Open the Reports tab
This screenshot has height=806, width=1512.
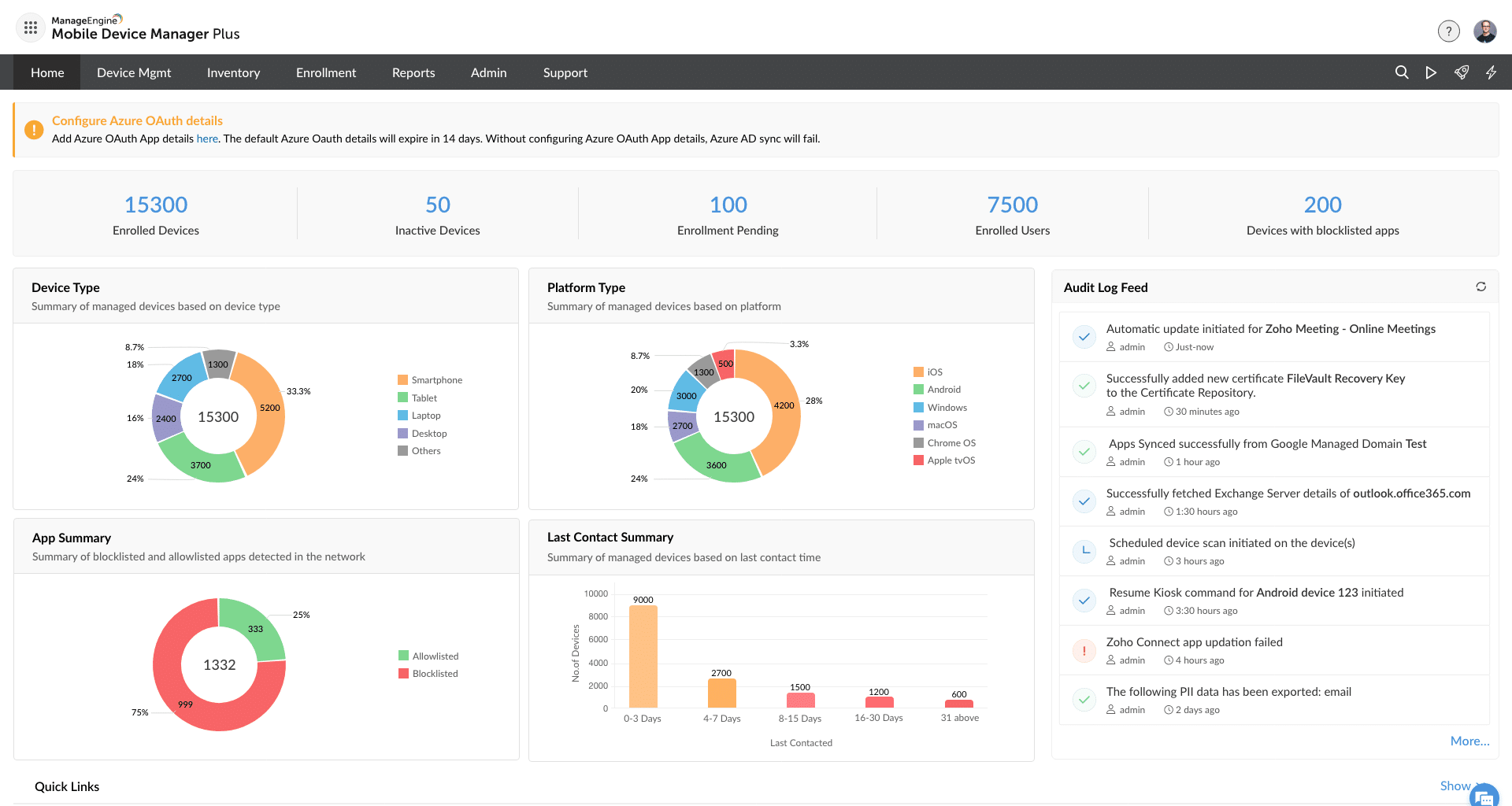tap(413, 72)
